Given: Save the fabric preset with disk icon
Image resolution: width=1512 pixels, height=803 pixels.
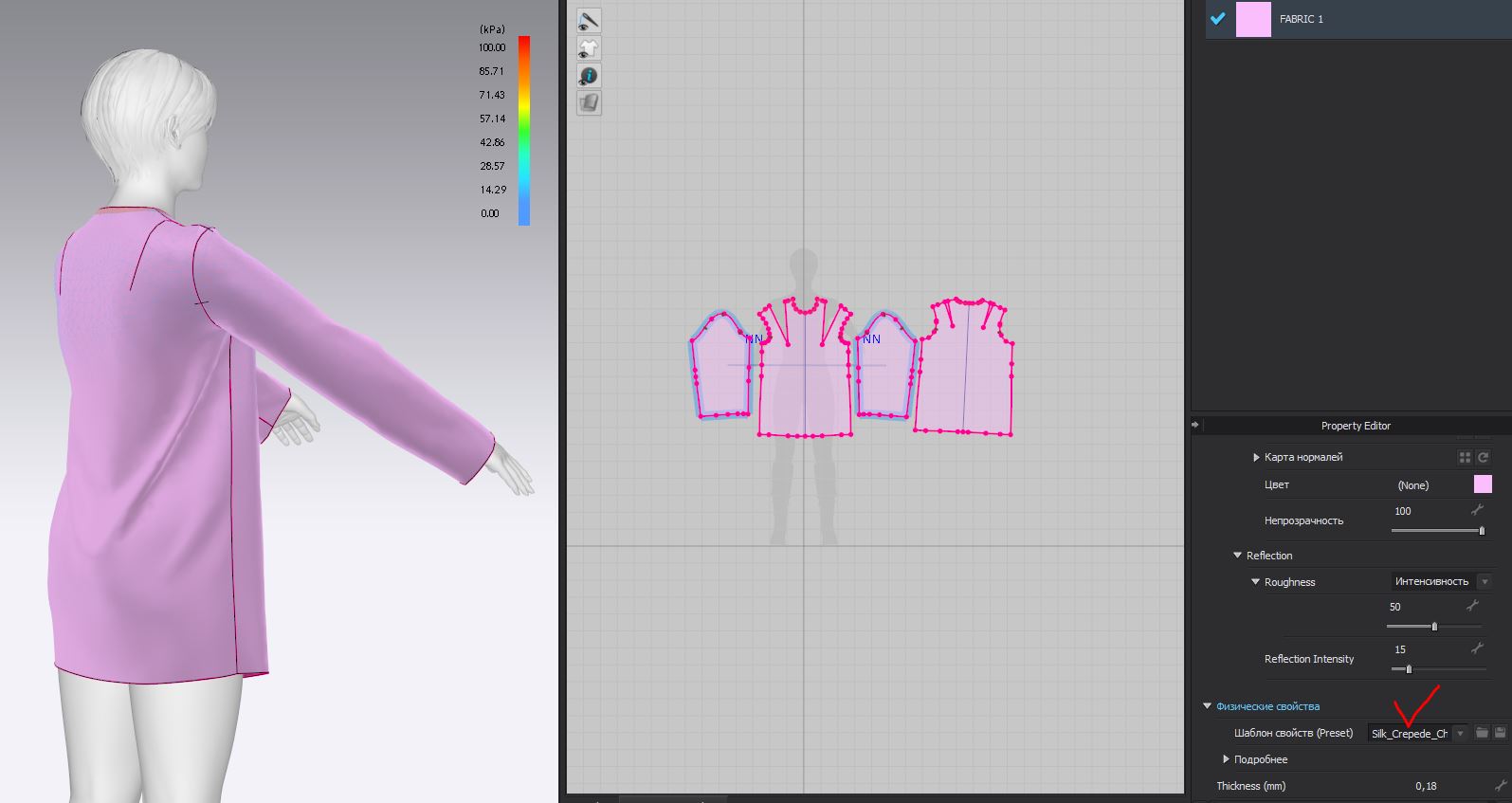Looking at the screenshot, I should click(x=1500, y=733).
